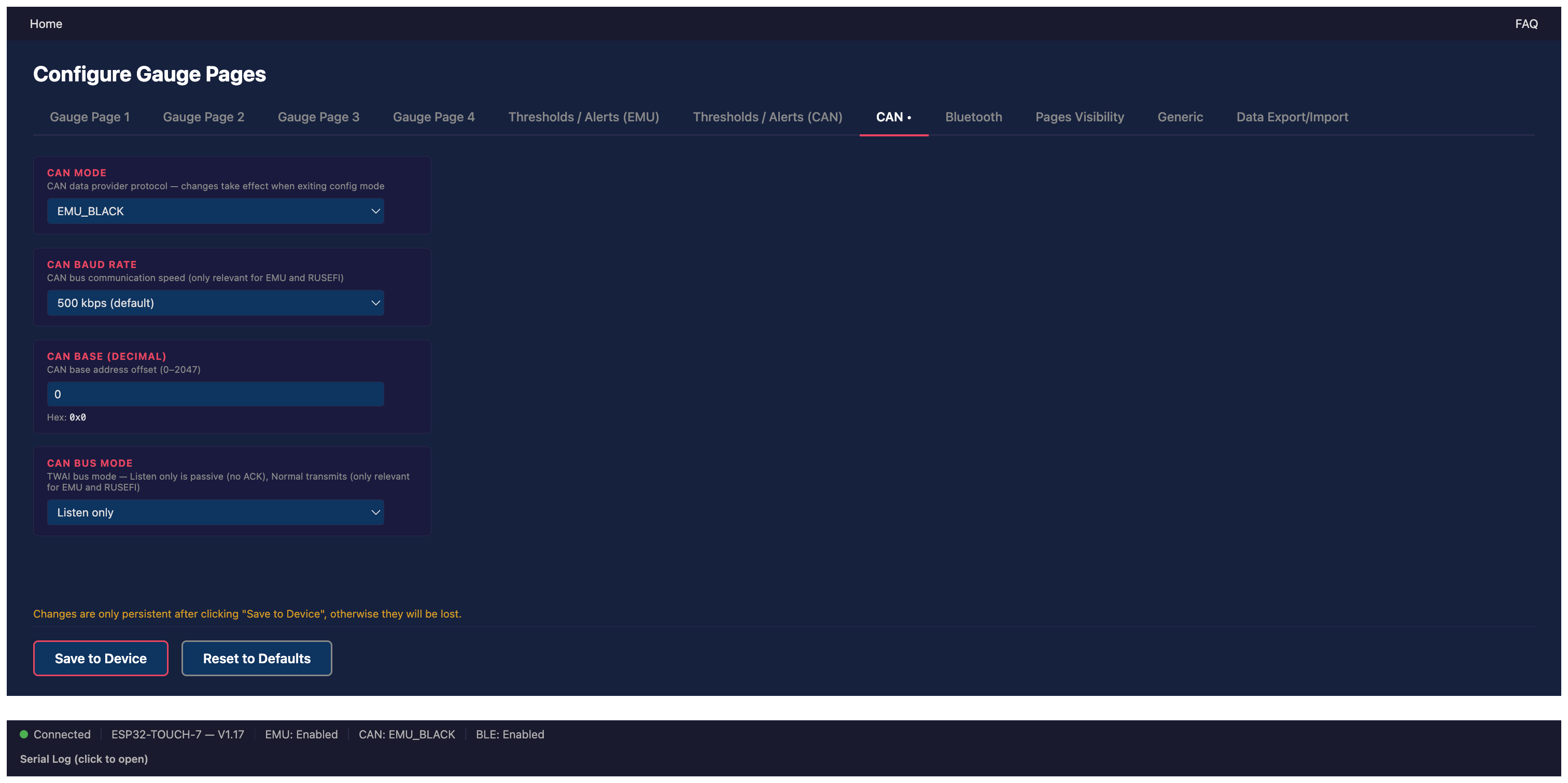The image size is (1568, 783).
Task: Click the CAN BASE (DECIMAL) section label
Action: [106, 356]
